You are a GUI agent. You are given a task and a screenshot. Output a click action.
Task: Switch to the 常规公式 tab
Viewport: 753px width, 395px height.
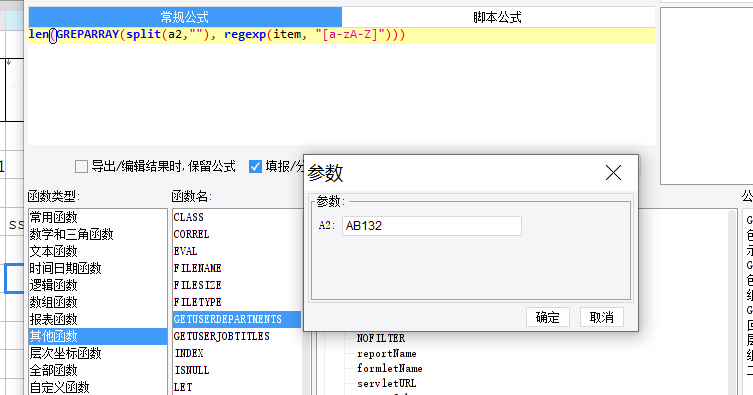click(x=185, y=17)
